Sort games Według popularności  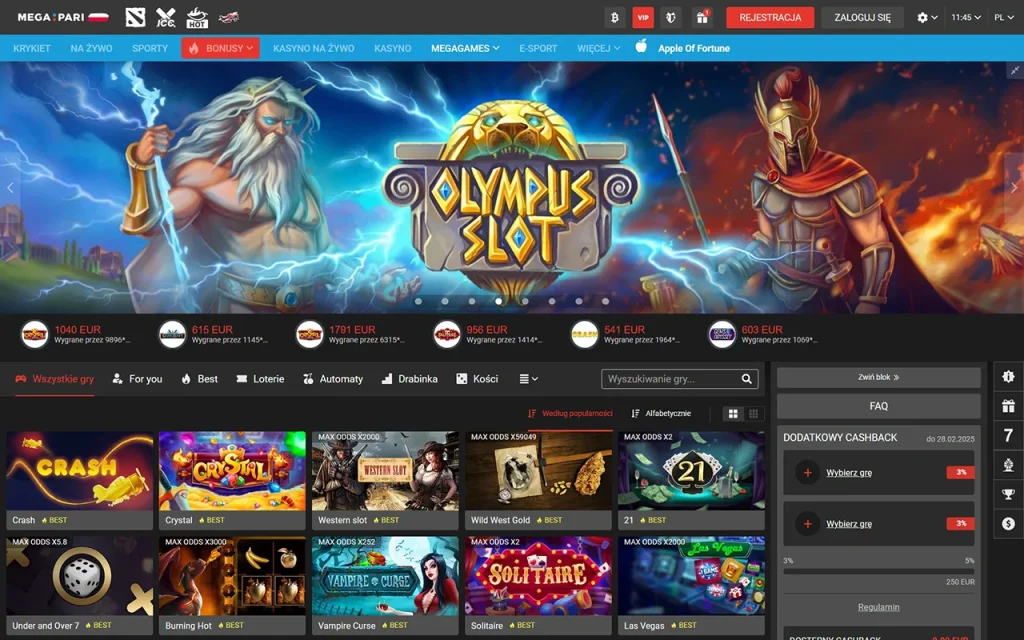point(570,413)
